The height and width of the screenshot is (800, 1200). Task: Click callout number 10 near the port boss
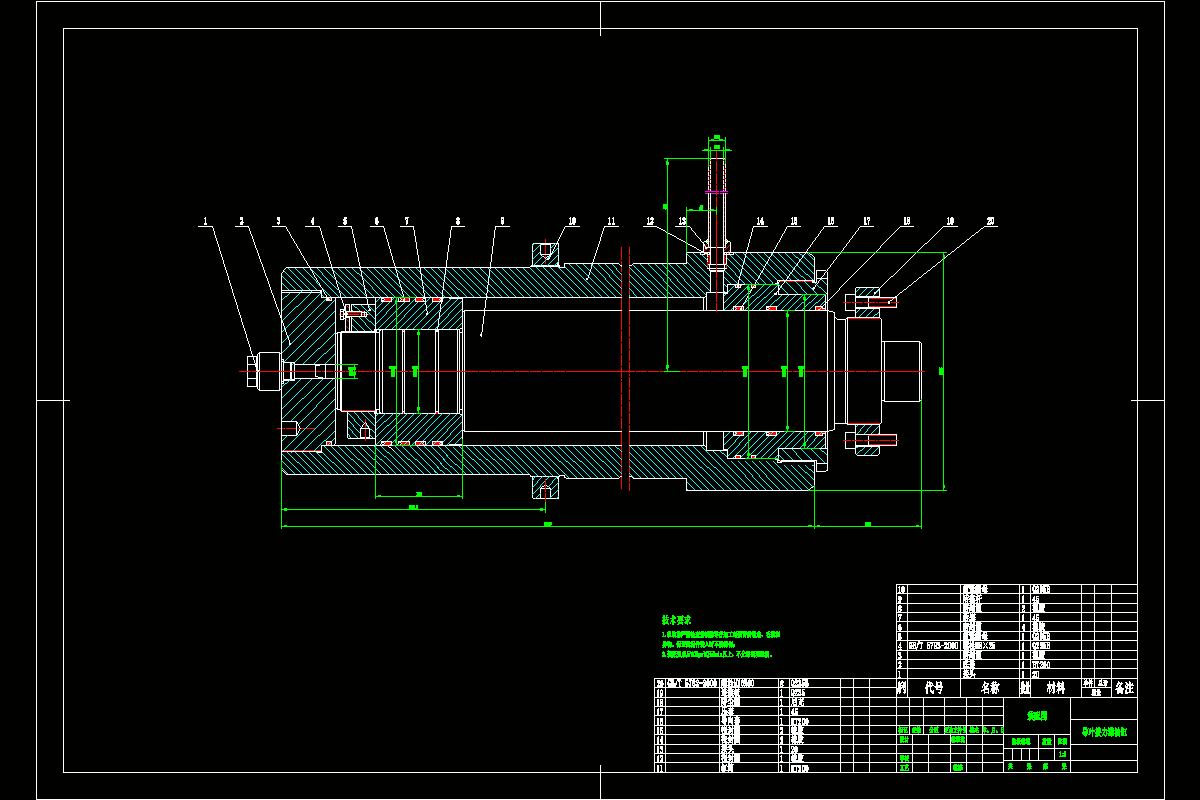[573, 220]
